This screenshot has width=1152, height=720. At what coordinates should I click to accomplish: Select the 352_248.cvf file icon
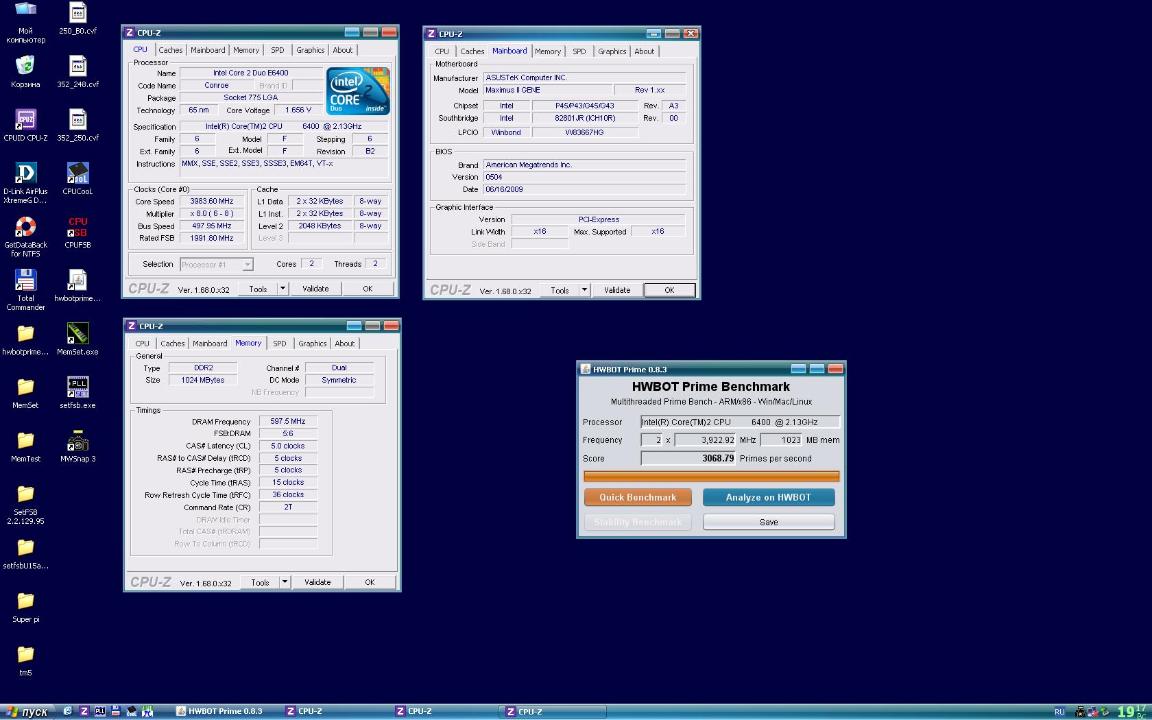coord(77,71)
